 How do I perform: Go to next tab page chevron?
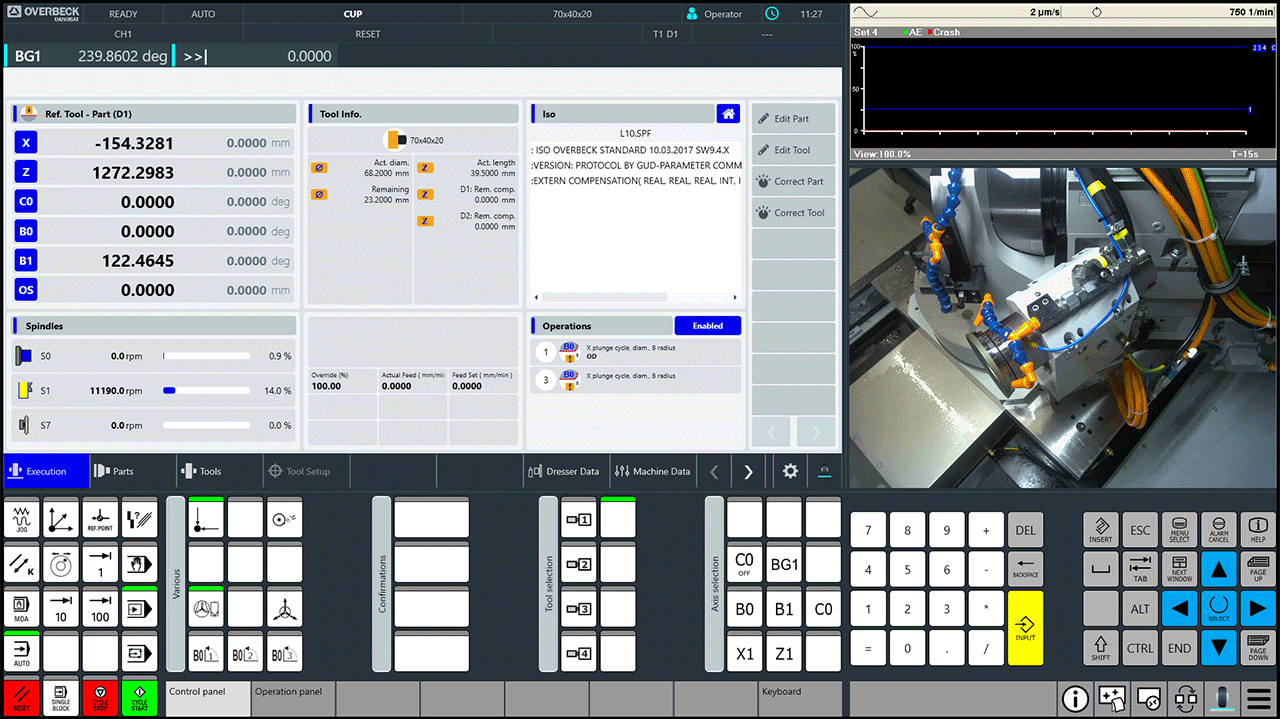(748, 471)
